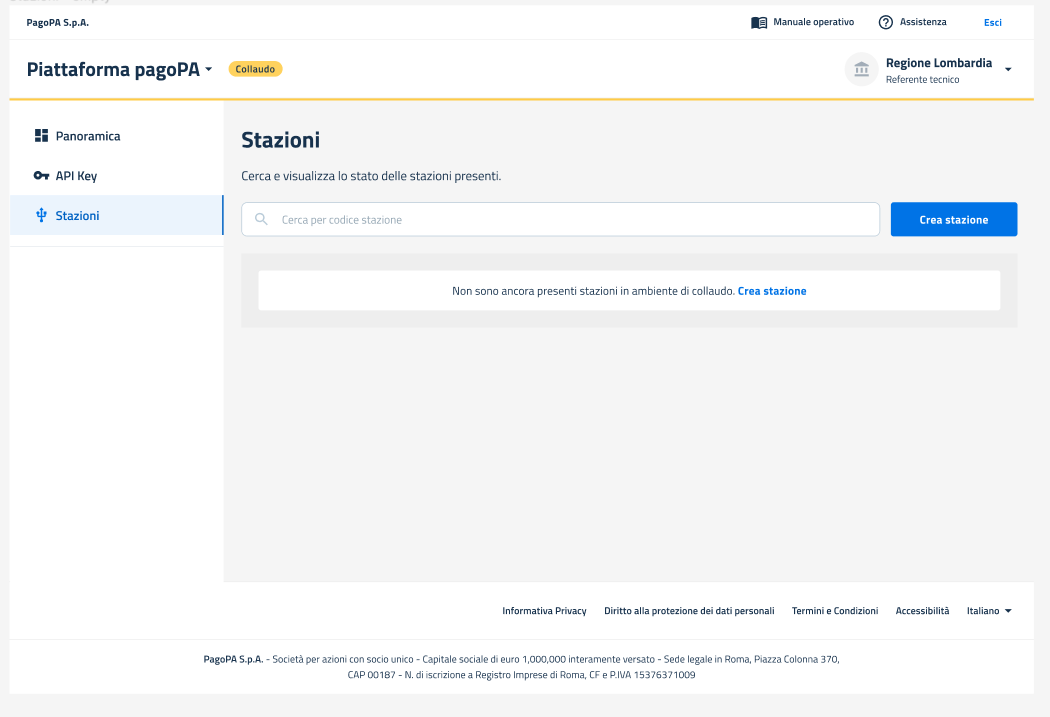Click the Panoramica dashboard grid icon
This screenshot has width=1050, height=717.
[x=41, y=136]
